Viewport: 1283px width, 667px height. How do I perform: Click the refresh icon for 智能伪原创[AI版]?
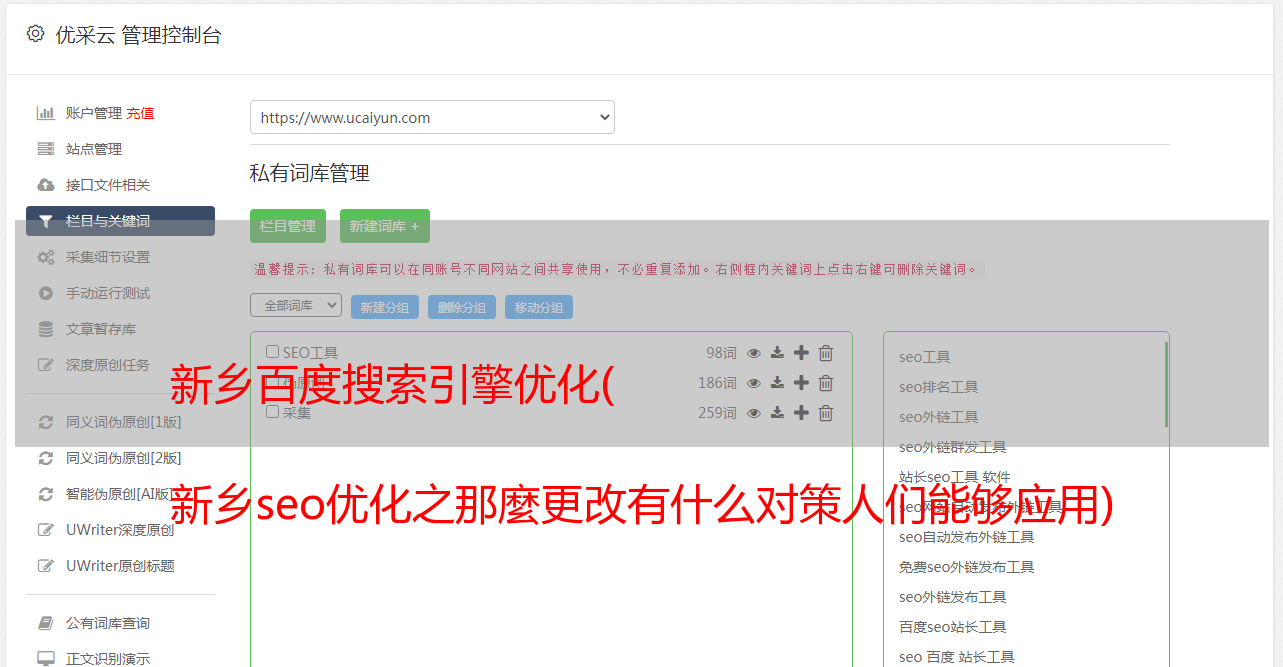(46, 494)
